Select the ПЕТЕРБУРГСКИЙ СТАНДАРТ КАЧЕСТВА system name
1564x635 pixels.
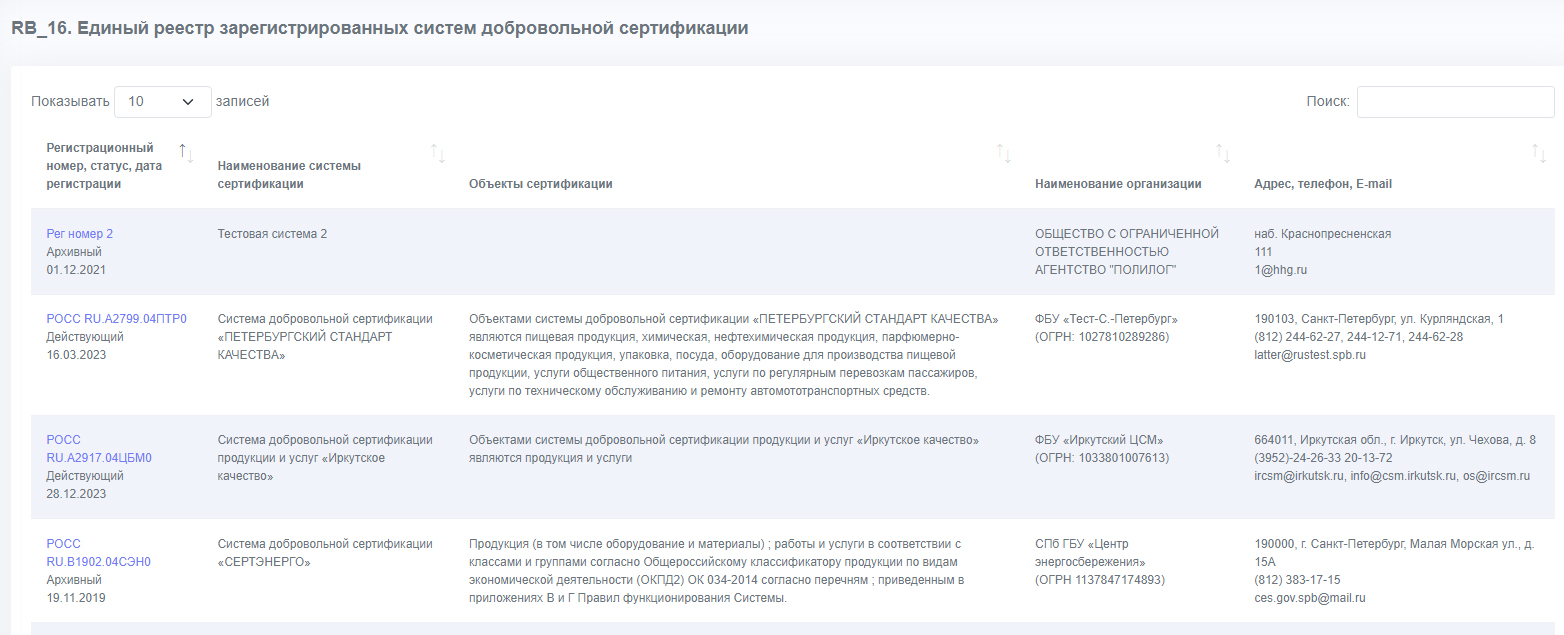pyautogui.click(x=325, y=337)
